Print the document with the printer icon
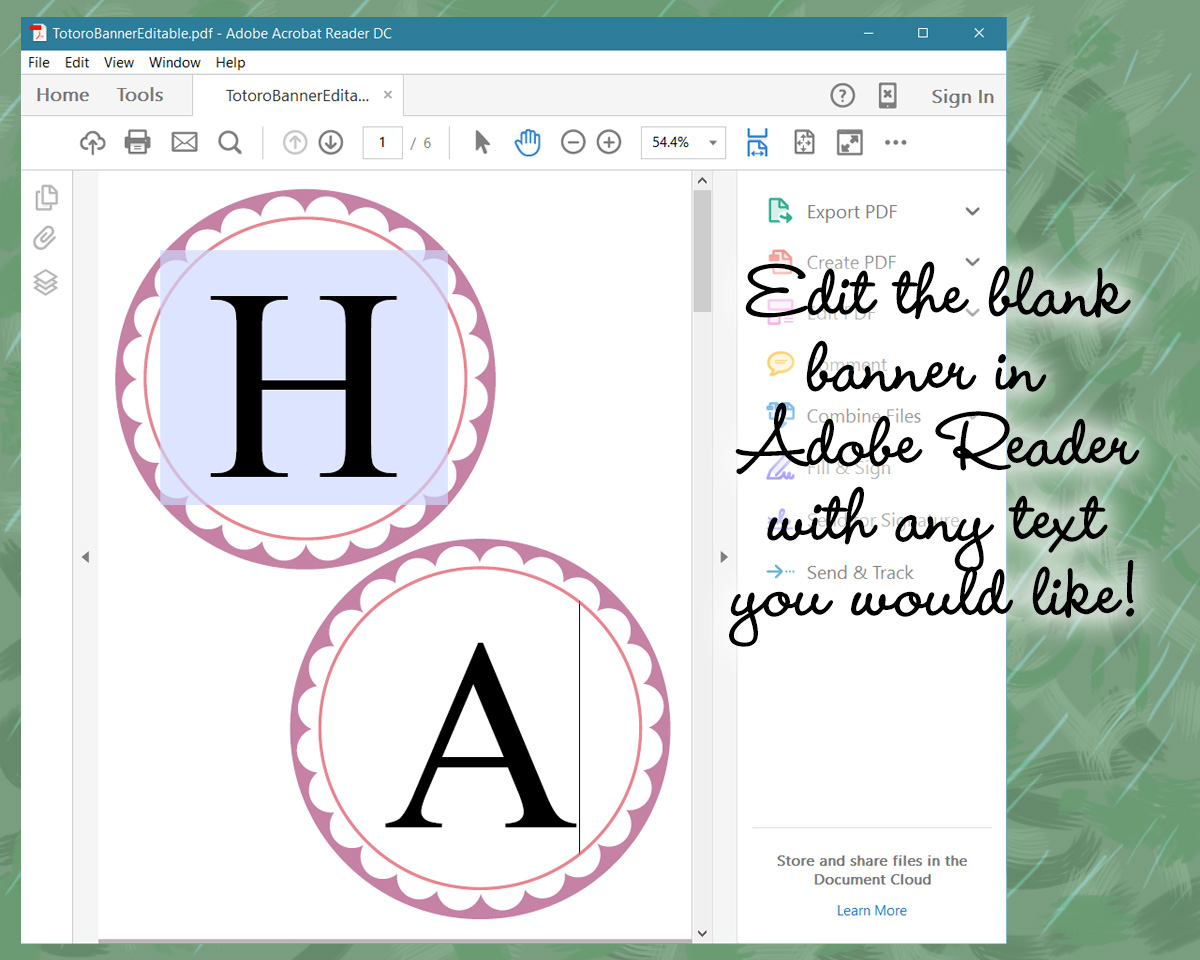The image size is (1200, 960). (138, 142)
